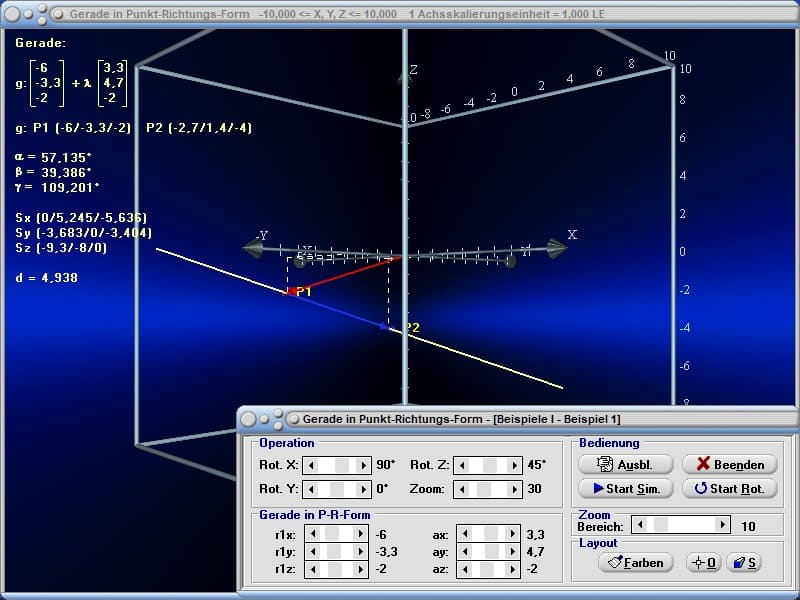Image resolution: width=800 pixels, height=600 pixels.
Task: Click the β = 39,386° angle text
Action: point(54,172)
